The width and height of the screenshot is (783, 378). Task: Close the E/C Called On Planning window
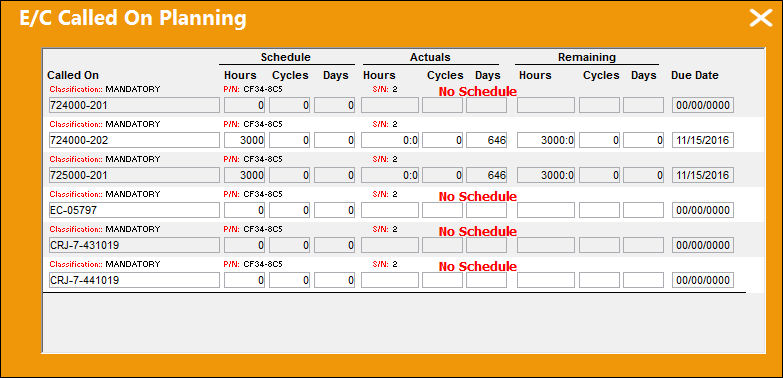[x=761, y=18]
